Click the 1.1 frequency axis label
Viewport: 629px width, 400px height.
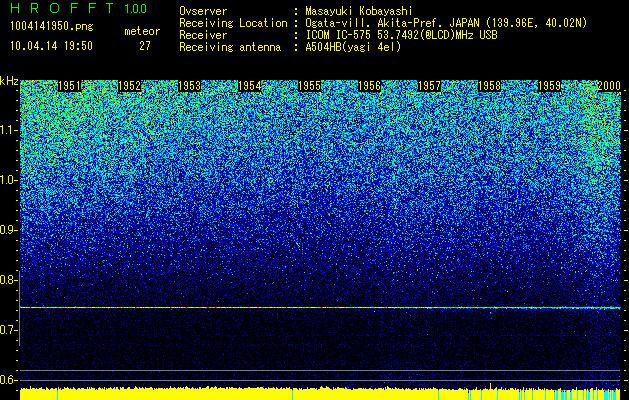click(x=8, y=130)
